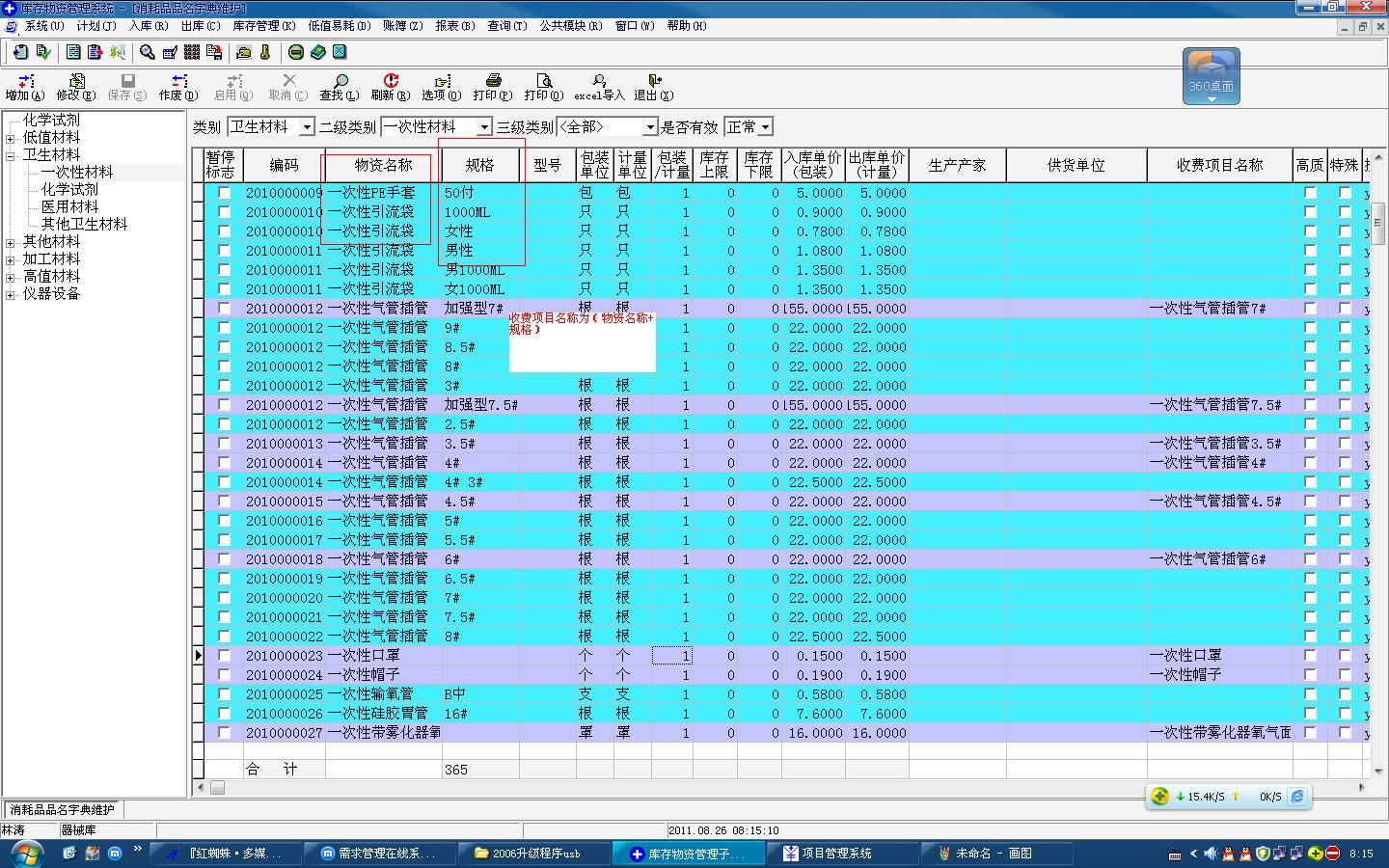Open the 公共模块(R) menu
This screenshot has height=868, width=1389.
click(571, 26)
